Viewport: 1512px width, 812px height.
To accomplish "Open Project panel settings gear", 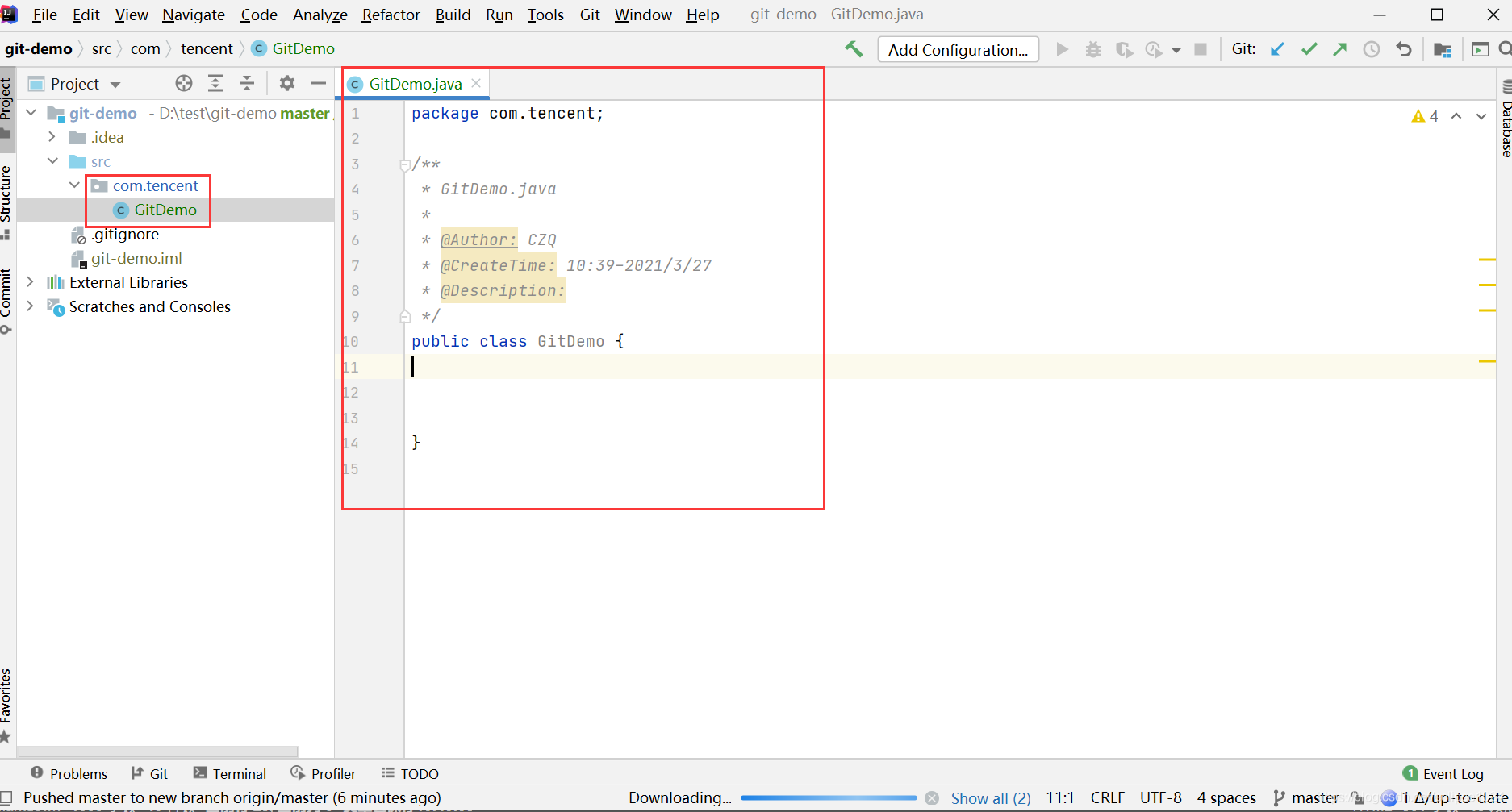I will click(287, 83).
